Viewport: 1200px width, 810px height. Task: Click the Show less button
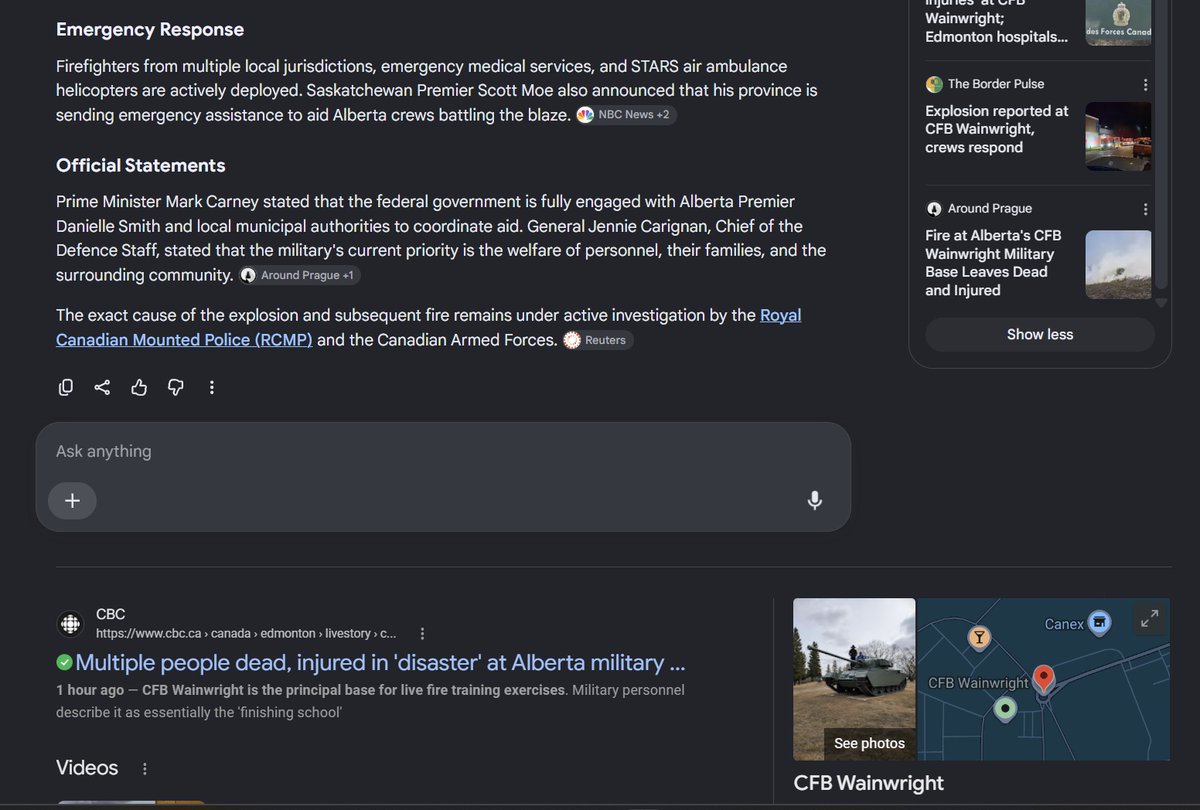[x=1040, y=335]
